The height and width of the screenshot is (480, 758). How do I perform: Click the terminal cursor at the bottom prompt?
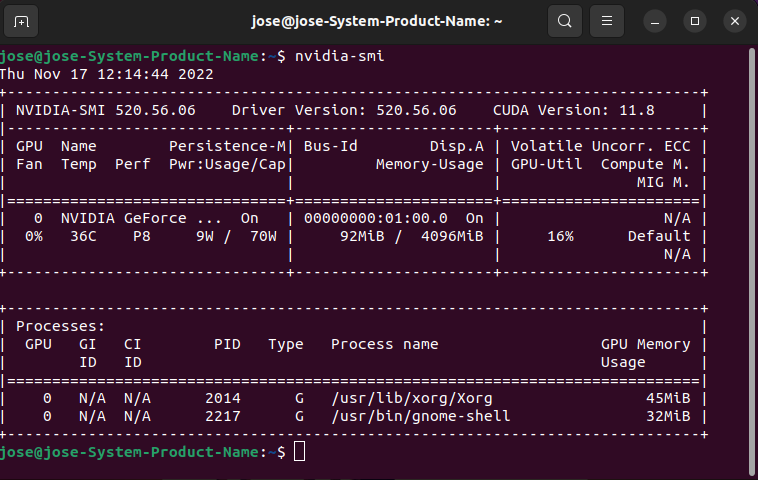point(299,451)
